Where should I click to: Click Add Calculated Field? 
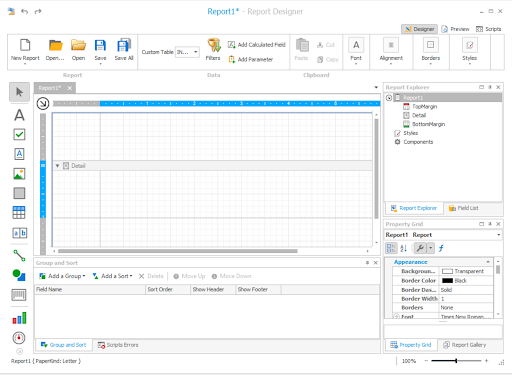(x=257, y=45)
